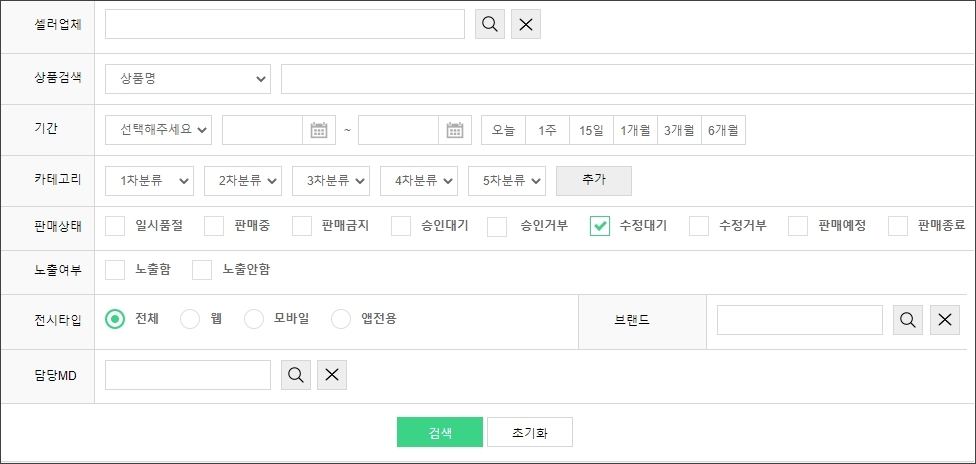Uncheck the 수정대기 checkbox
This screenshot has height=464, width=976.
pyautogui.click(x=600, y=226)
